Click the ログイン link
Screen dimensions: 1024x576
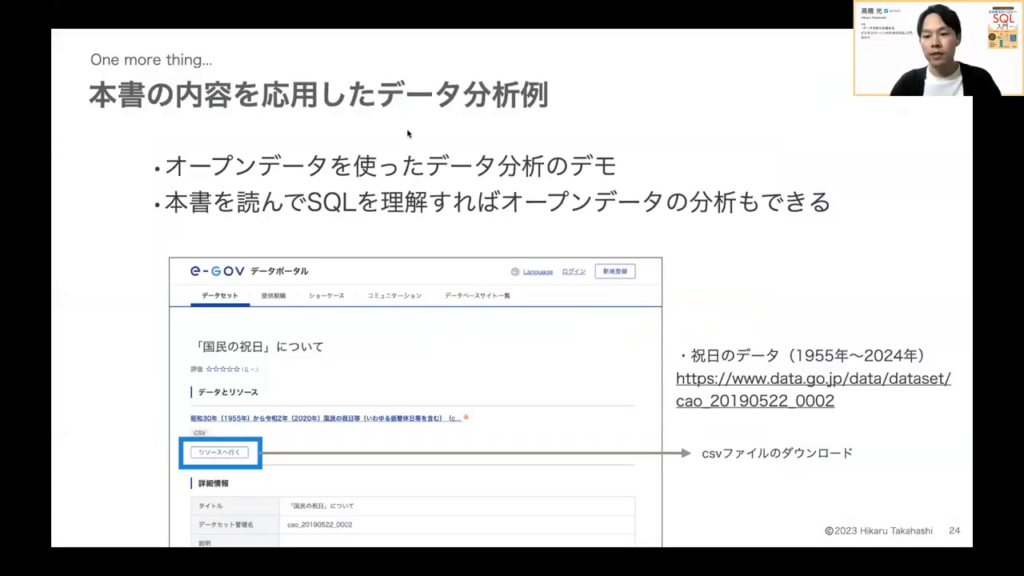coord(574,271)
